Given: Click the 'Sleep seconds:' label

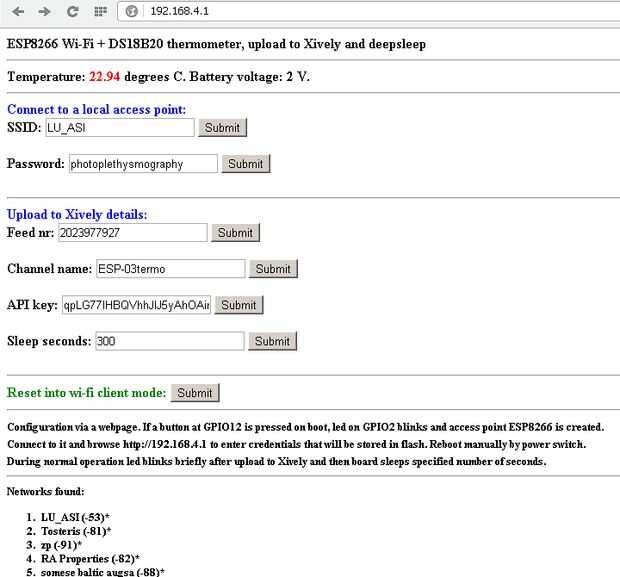Looking at the screenshot, I should [49, 341].
